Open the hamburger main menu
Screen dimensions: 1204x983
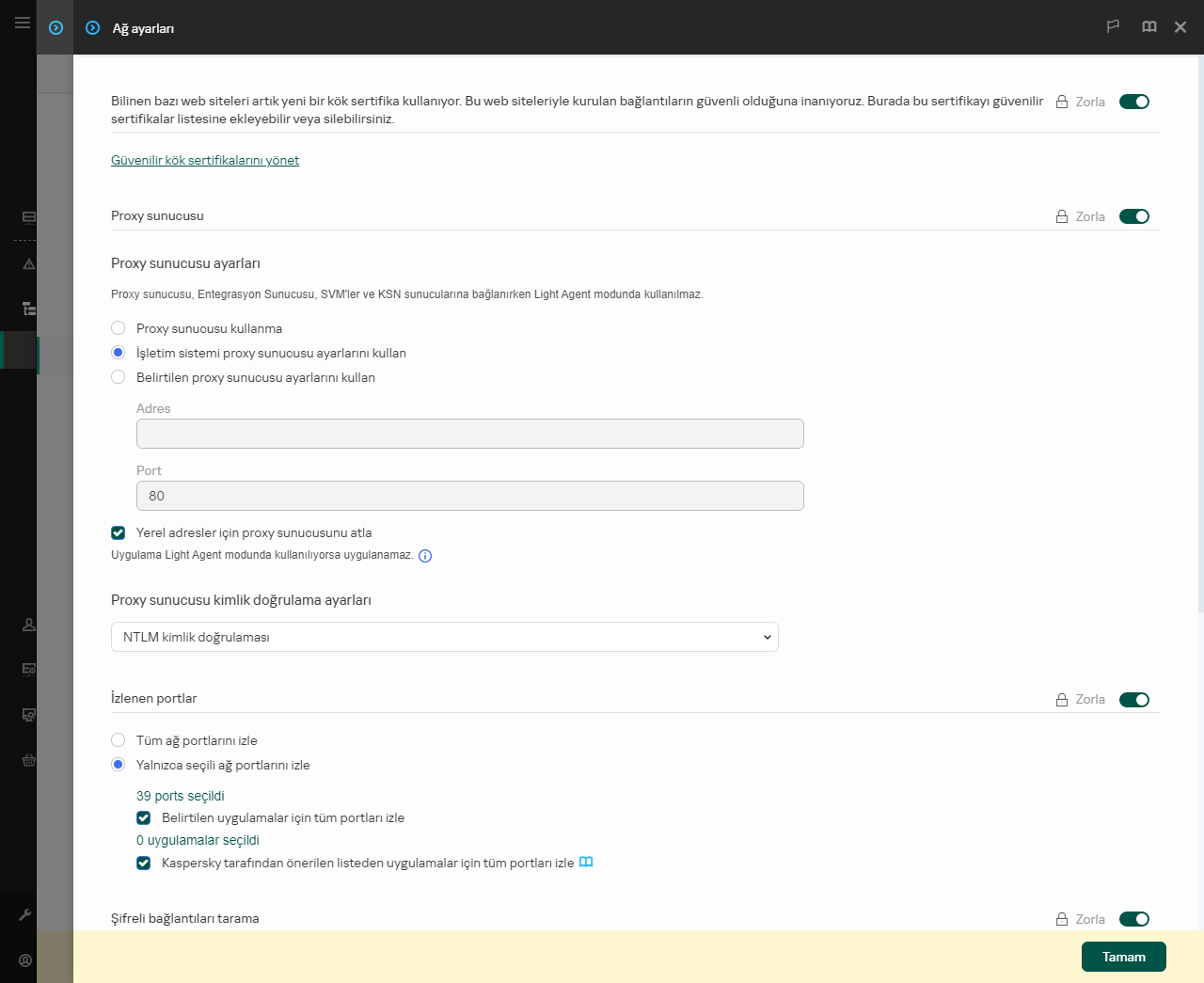click(x=22, y=23)
